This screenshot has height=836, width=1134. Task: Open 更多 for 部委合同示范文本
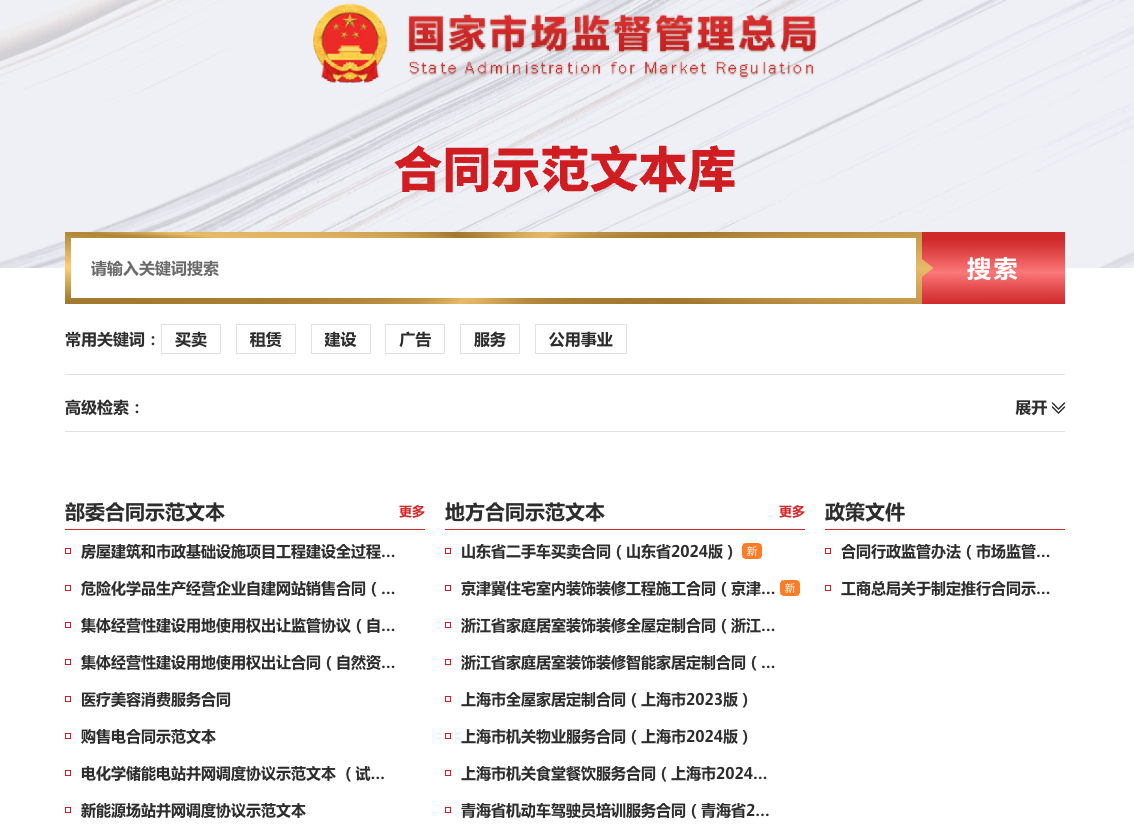point(411,512)
